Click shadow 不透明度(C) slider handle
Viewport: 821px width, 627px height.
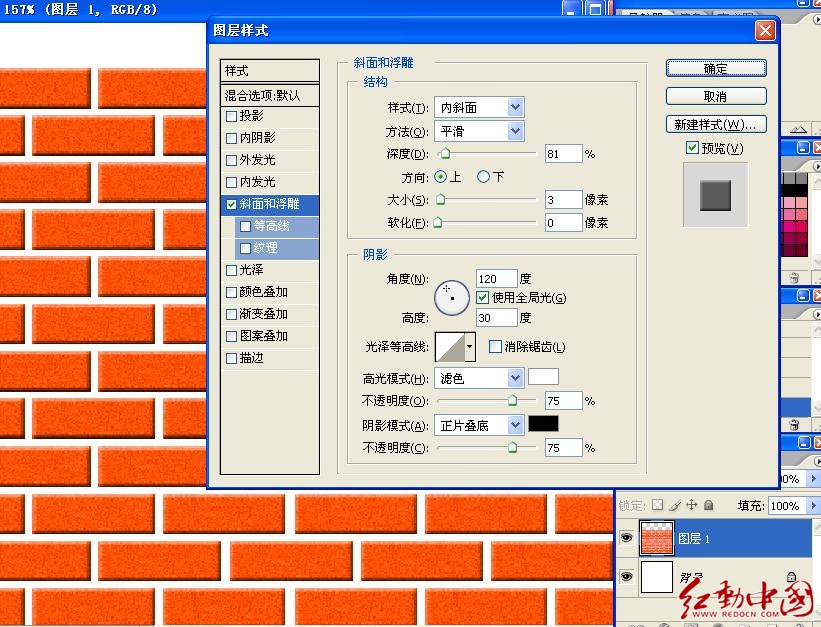coord(513,447)
